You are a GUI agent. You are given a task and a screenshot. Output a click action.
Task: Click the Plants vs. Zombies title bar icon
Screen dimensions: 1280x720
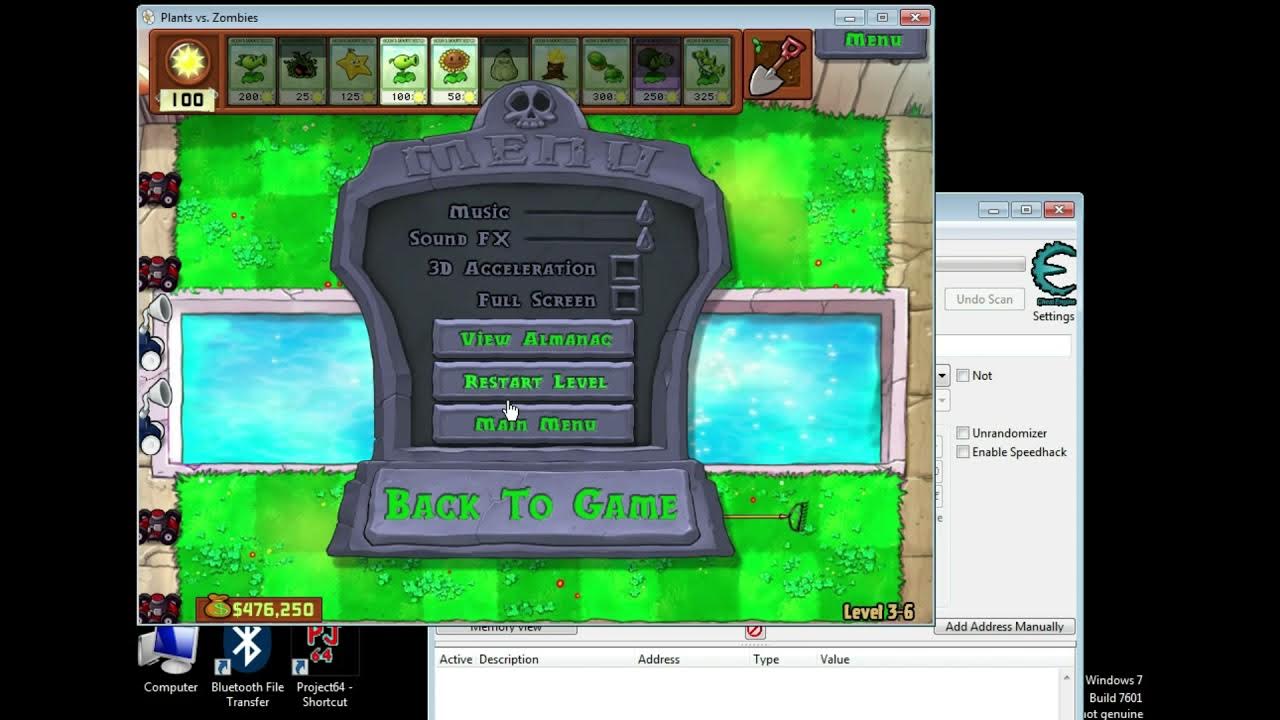pyautogui.click(x=149, y=17)
